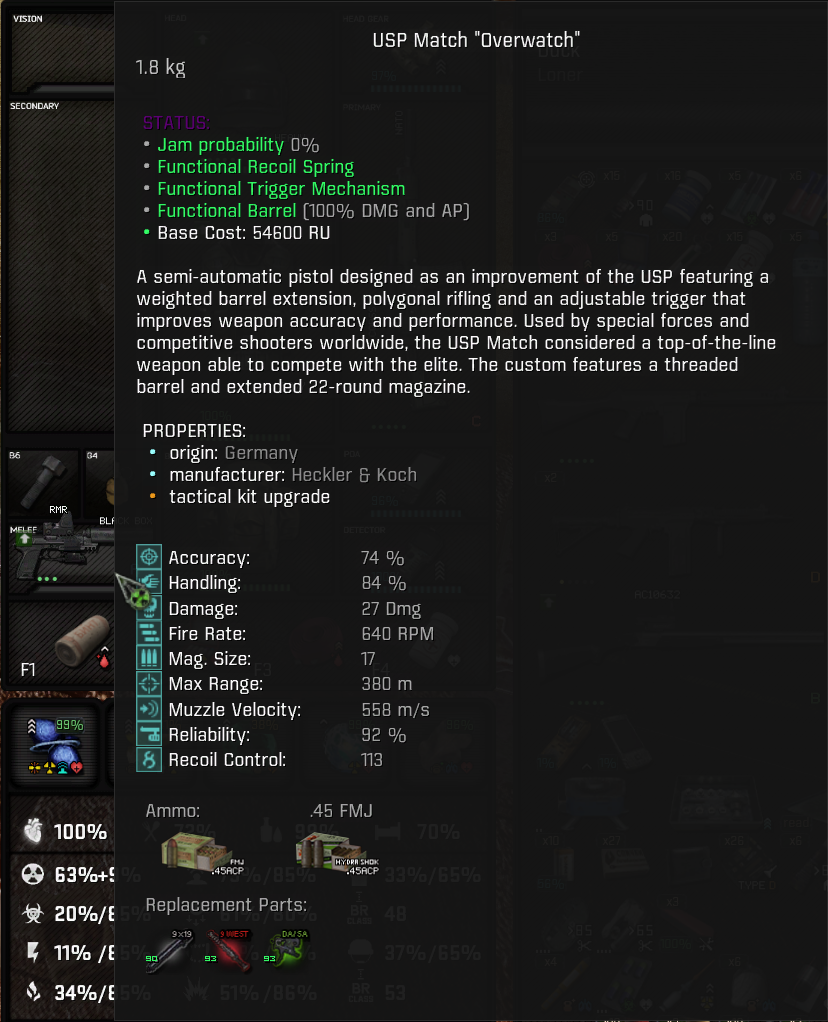Use the F1 bandage quick slot
The image size is (828, 1022).
62,644
